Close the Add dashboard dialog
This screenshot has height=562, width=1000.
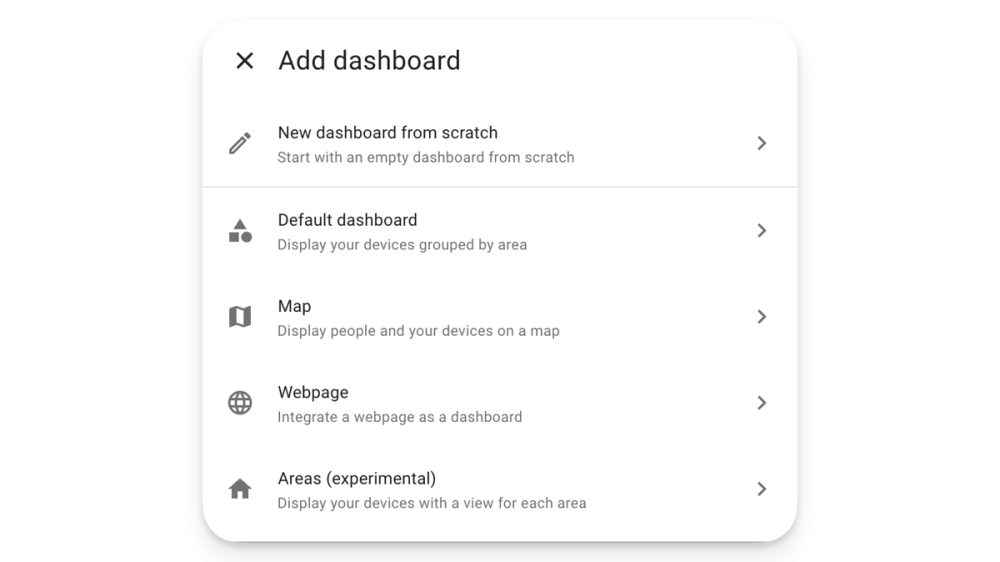tap(244, 61)
